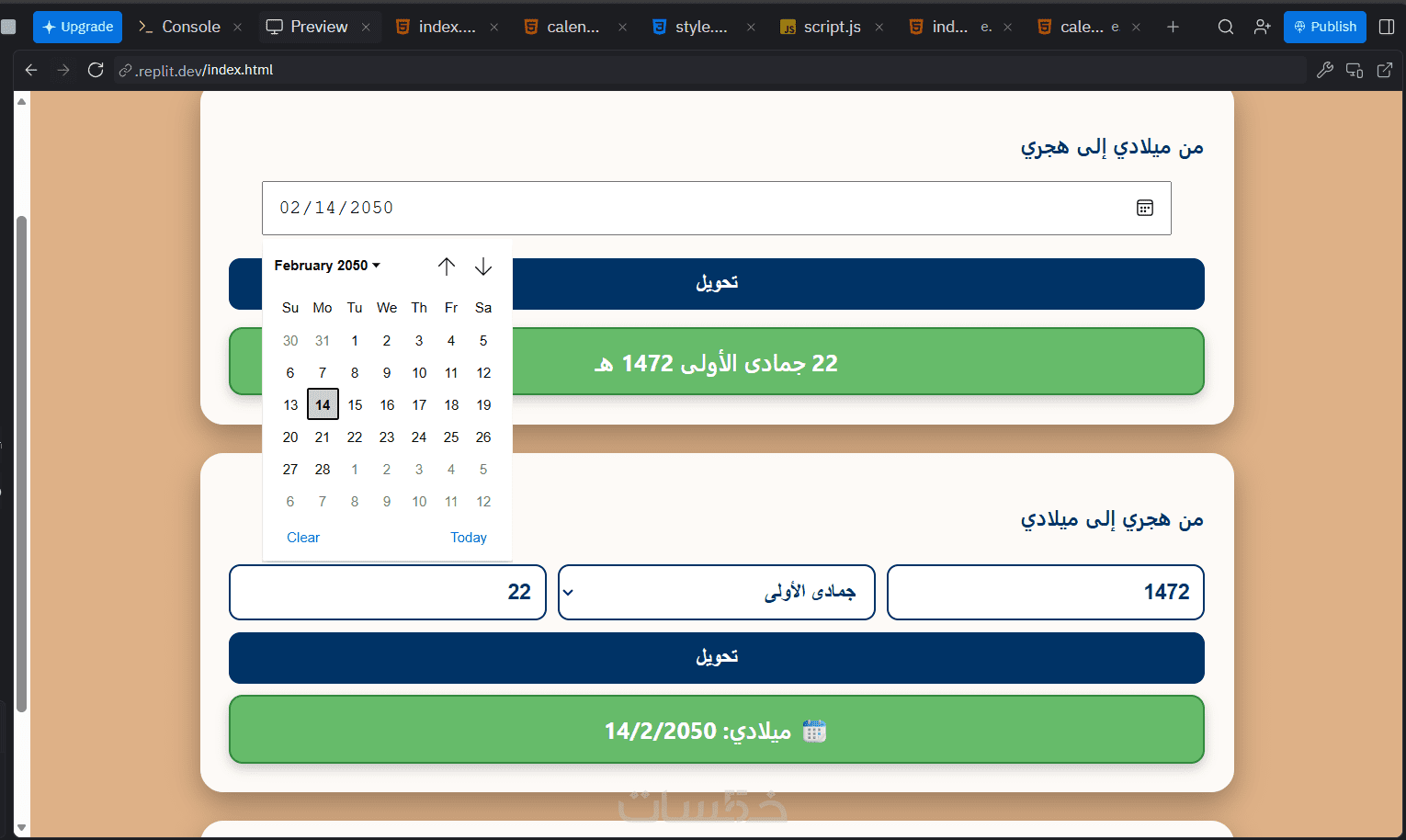Expand the February 2050 month selector

click(x=327, y=266)
